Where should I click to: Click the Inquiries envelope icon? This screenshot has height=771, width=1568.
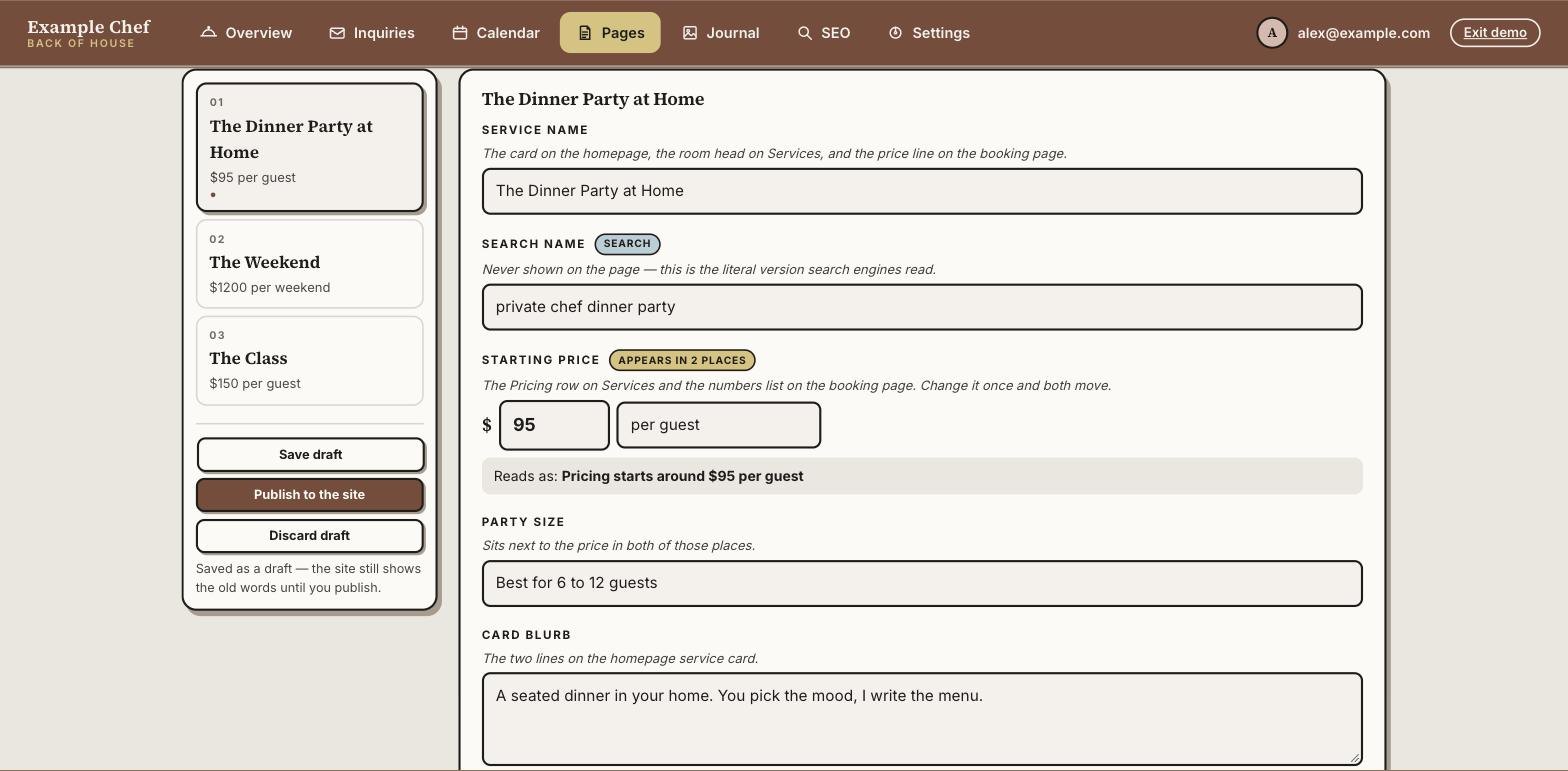[x=337, y=33]
